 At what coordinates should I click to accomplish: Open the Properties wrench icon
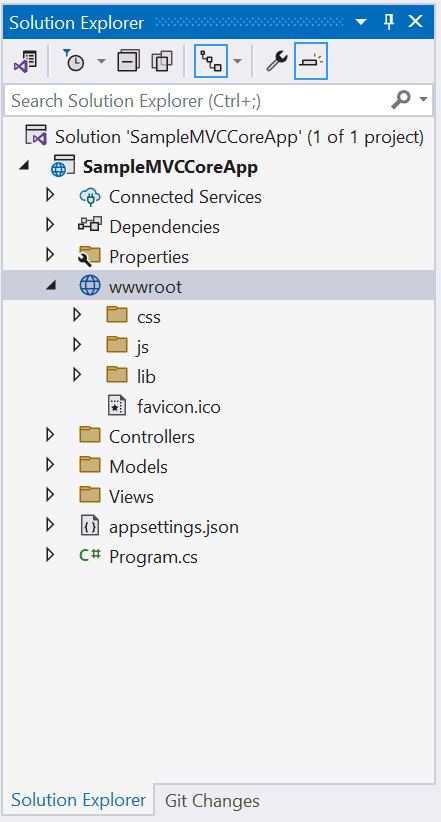[x=276, y=61]
